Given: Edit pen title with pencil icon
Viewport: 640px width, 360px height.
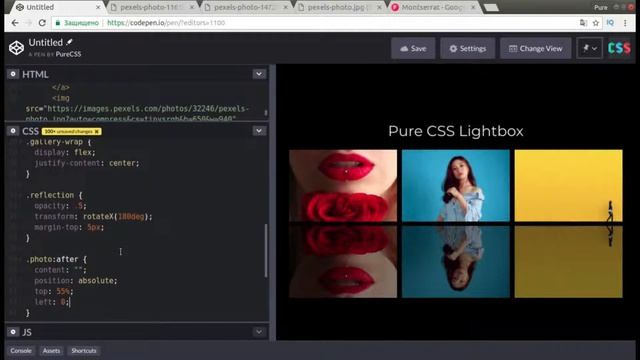Looking at the screenshot, I should pos(70,42).
